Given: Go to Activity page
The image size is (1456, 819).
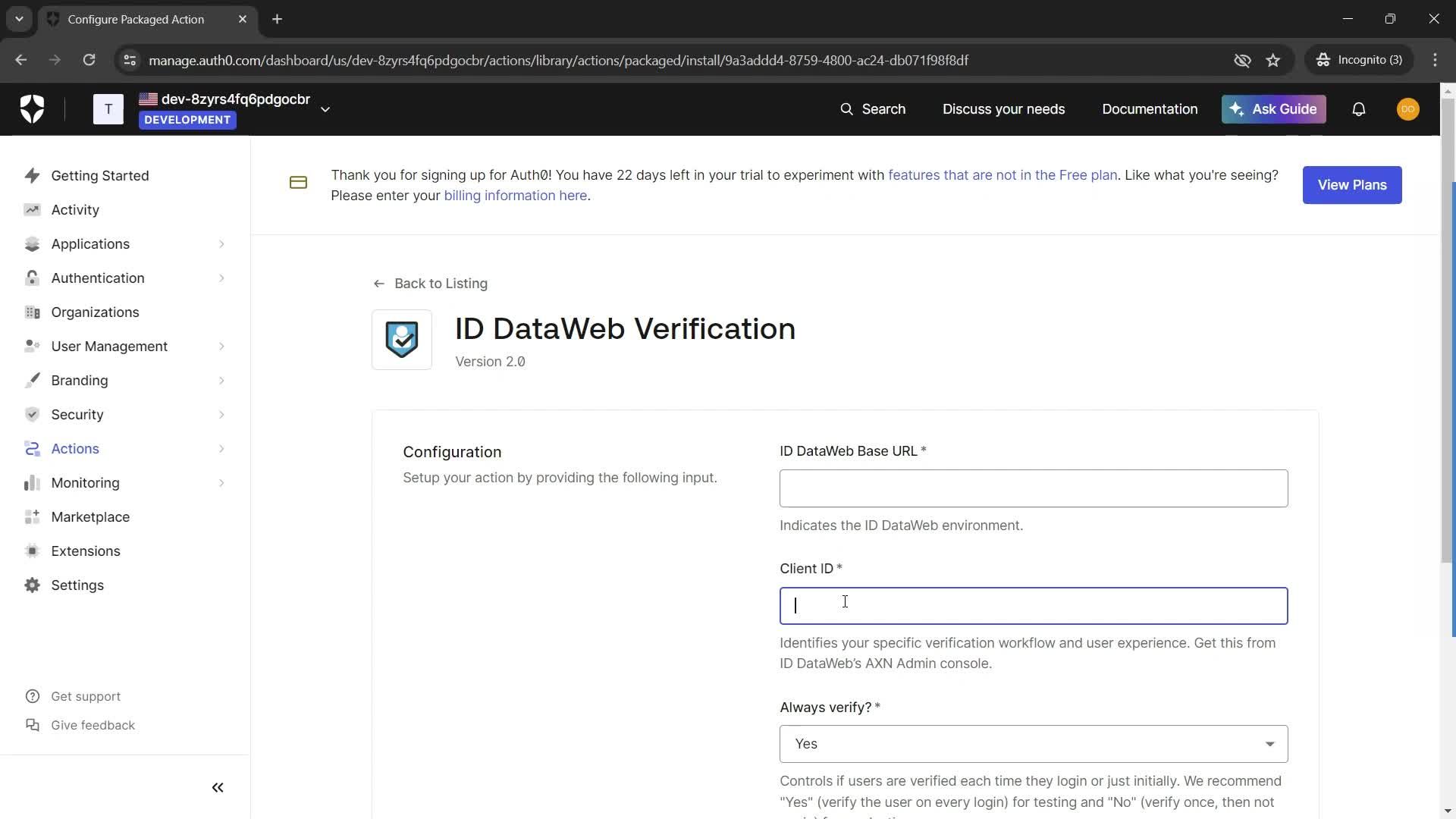Looking at the screenshot, I should point(75,210).
